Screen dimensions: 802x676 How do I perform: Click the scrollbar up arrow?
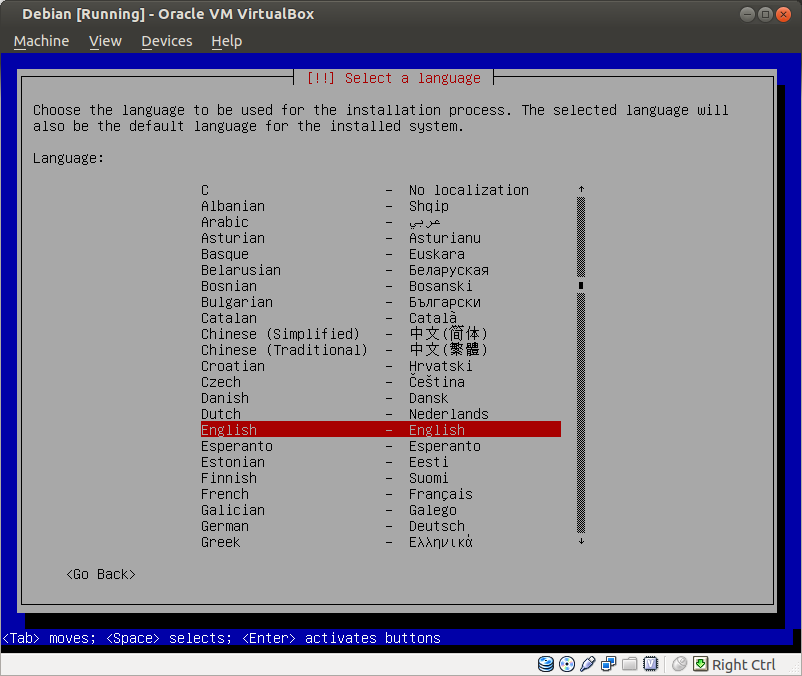coord(581,189)
